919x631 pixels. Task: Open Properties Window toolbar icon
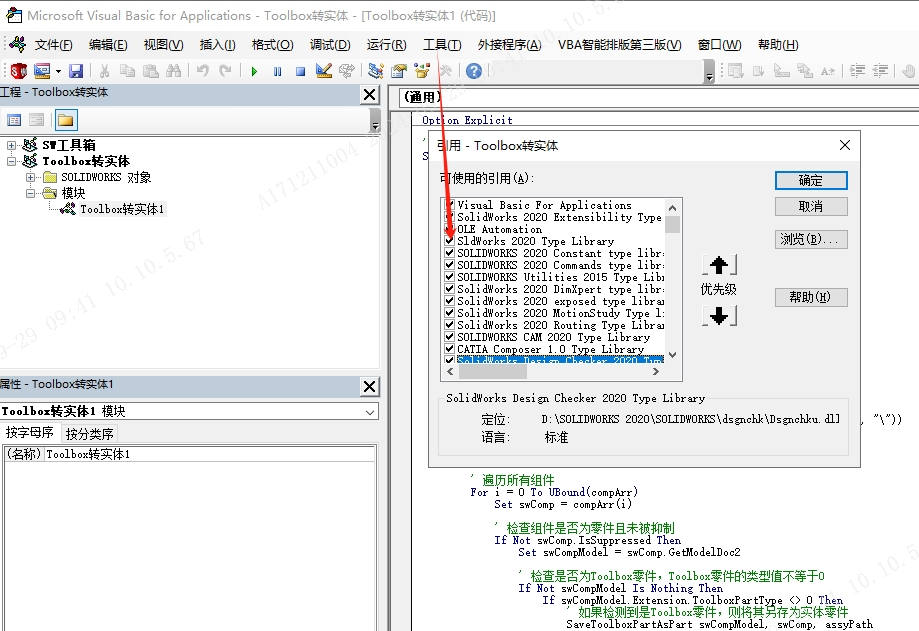(x=399, y=71)
